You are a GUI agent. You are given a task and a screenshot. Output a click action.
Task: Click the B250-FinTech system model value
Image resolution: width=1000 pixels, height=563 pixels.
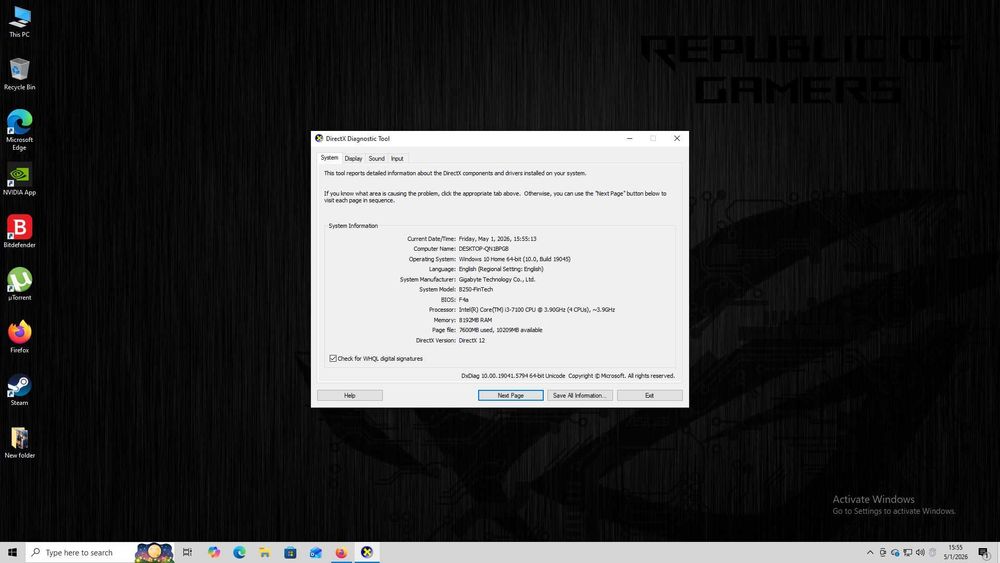coord(476,289)
